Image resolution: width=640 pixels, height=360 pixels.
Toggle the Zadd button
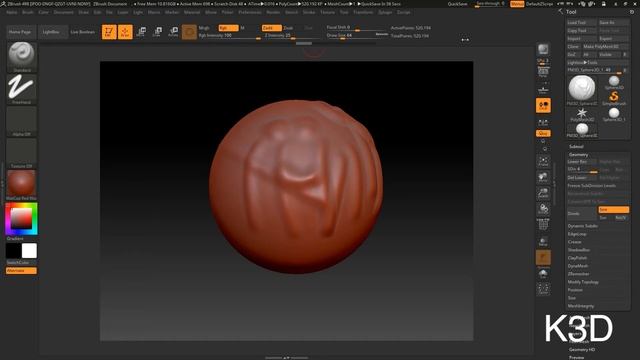tap(271, 28)
